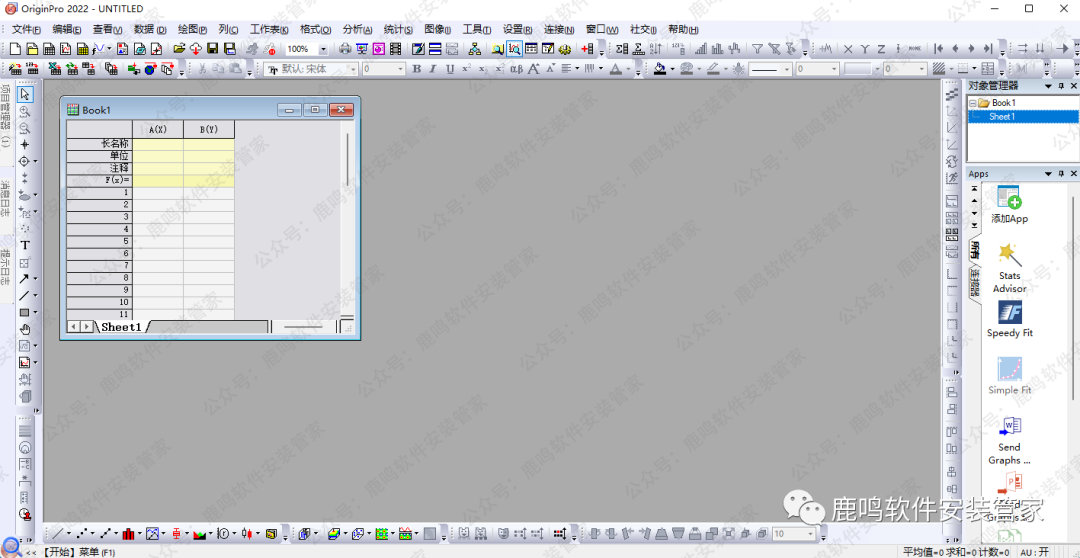Image resolution: width=1080 pixels, height=558 pixels.
Task: Collapse the Book1 tree node
Action: (972, 103)
